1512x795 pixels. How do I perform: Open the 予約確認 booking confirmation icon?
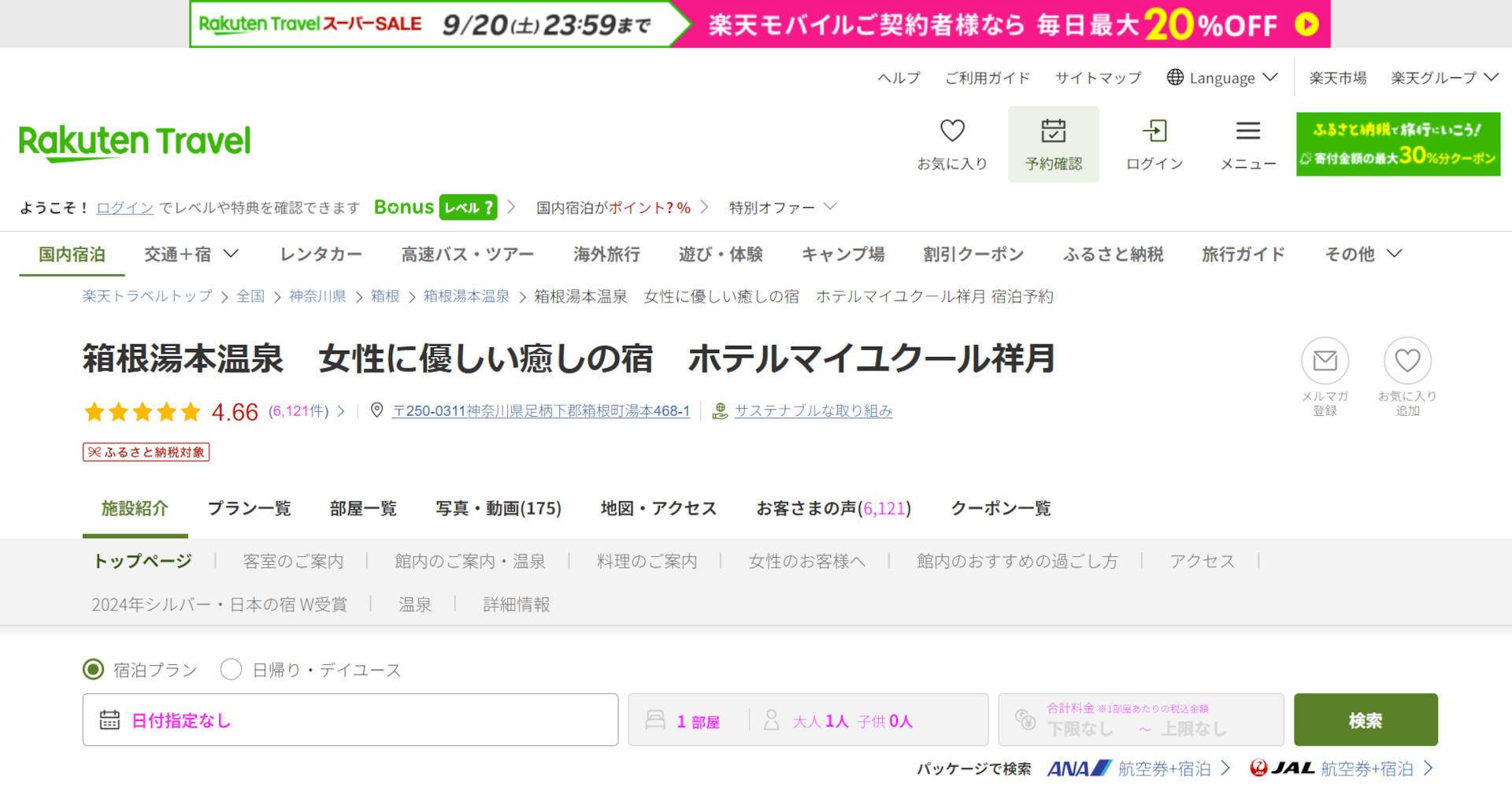1053,143
